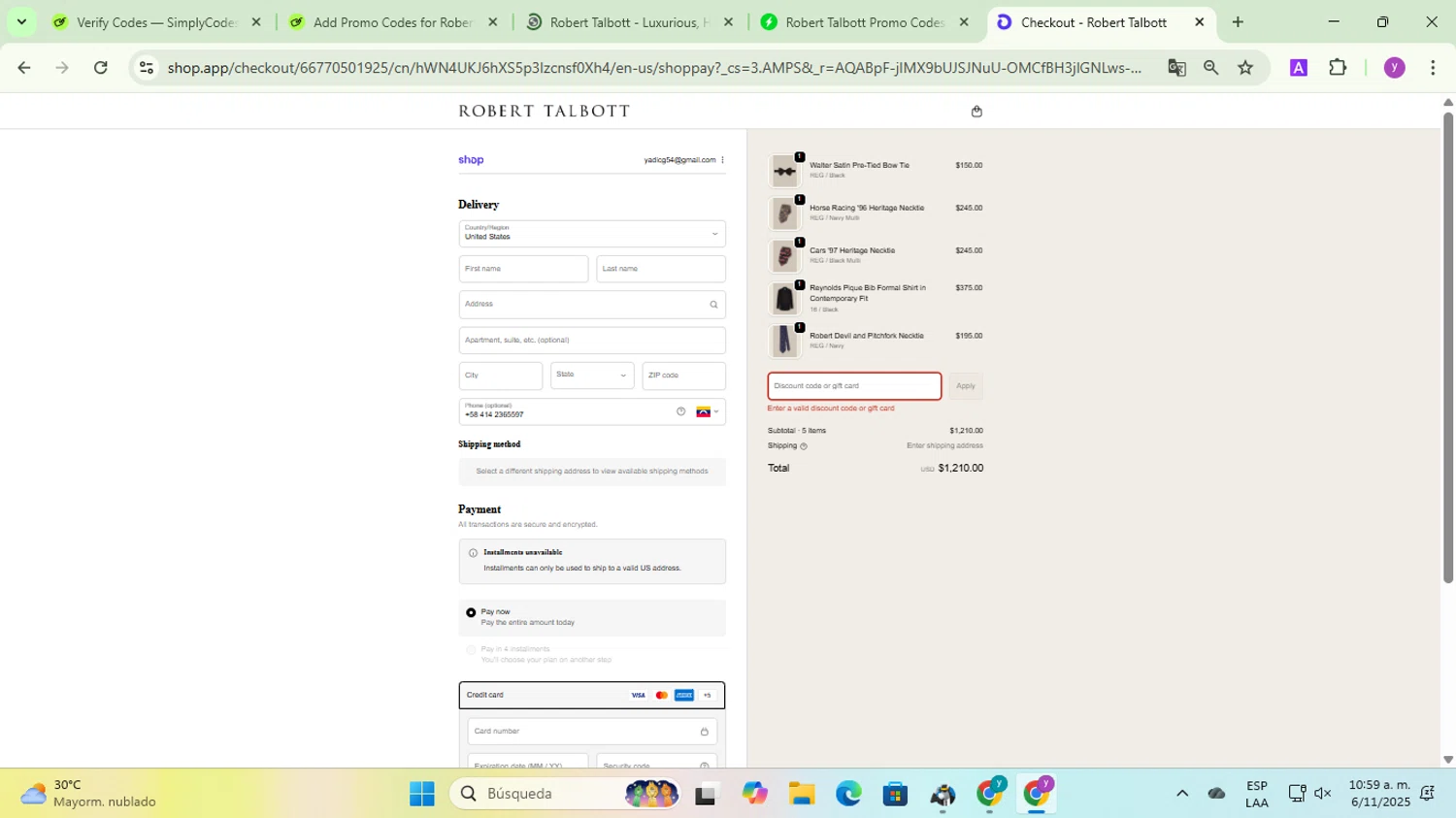Show additional card brands +5 badge
1456x818 pixels.
tap(707, 695)
